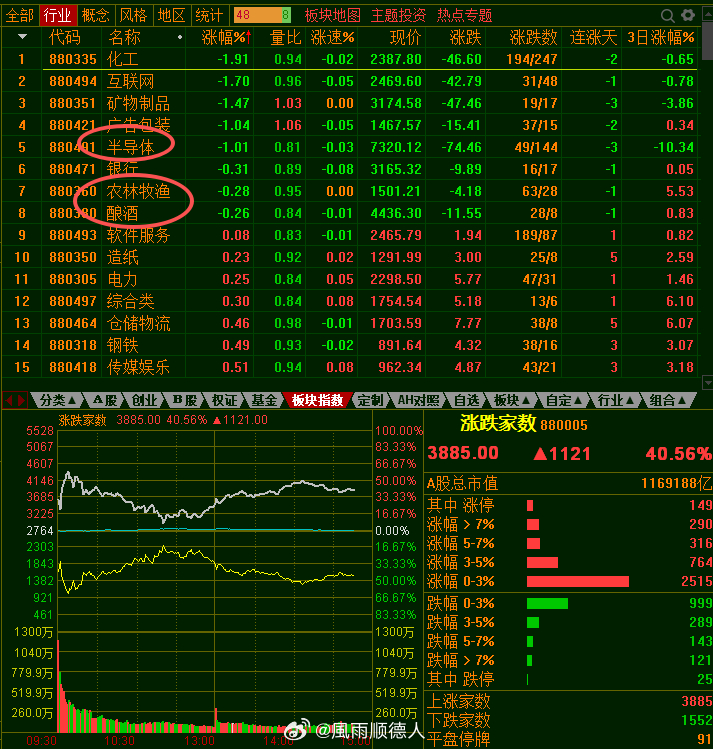713x749 pixels.
Task: Click the 13:00 marker on chart timeline
Action: click(x=199, y=741)
